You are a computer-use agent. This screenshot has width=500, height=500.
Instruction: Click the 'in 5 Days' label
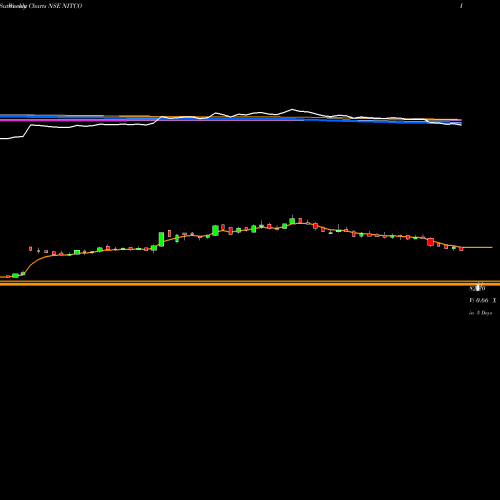pyautogui.click(x=481, y=313)
